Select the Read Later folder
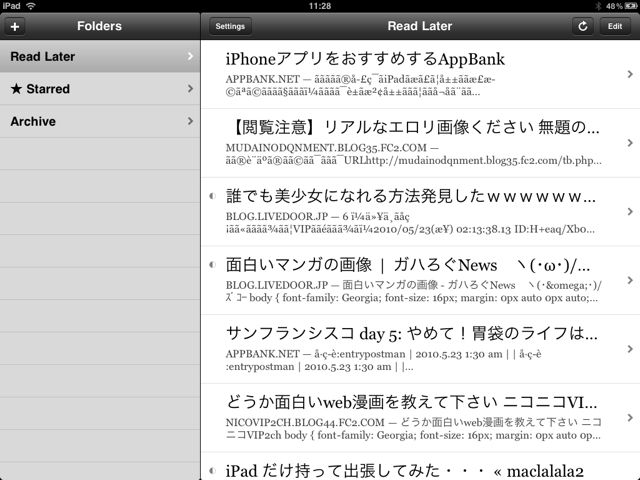The height and width of the screenshot is (480, 640). (x=100, y=56)
